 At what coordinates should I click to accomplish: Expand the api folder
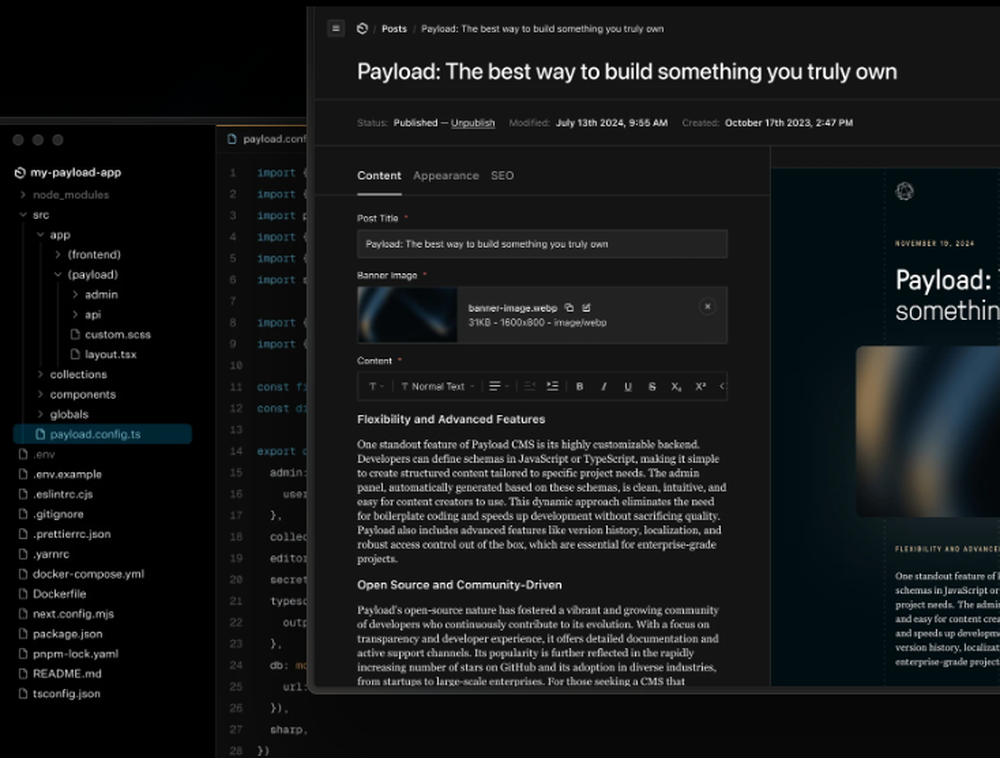pyautogui.click(x=86, y=315)
